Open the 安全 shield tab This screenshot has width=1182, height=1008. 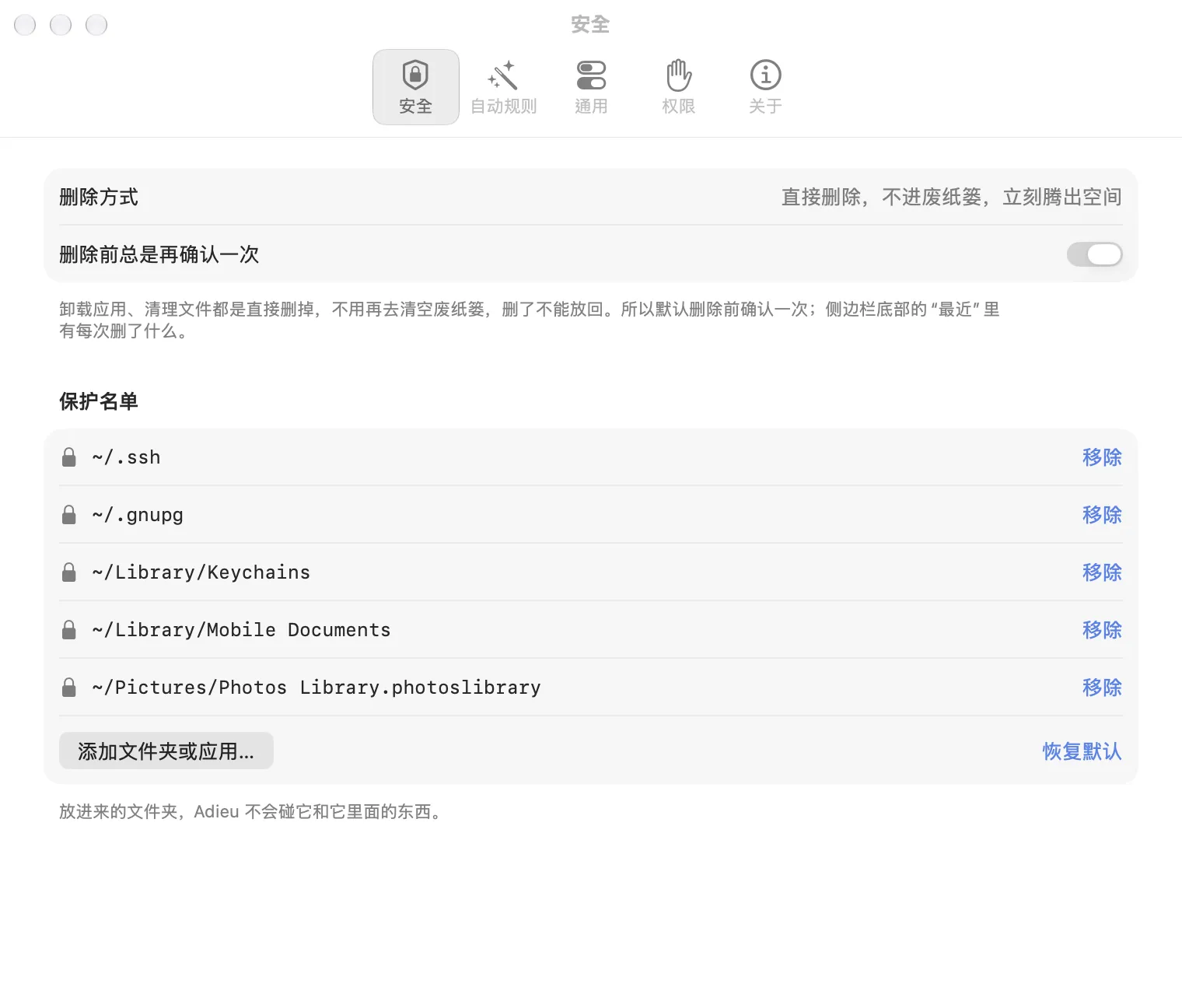pyautogui.click(x=416, y=87)
